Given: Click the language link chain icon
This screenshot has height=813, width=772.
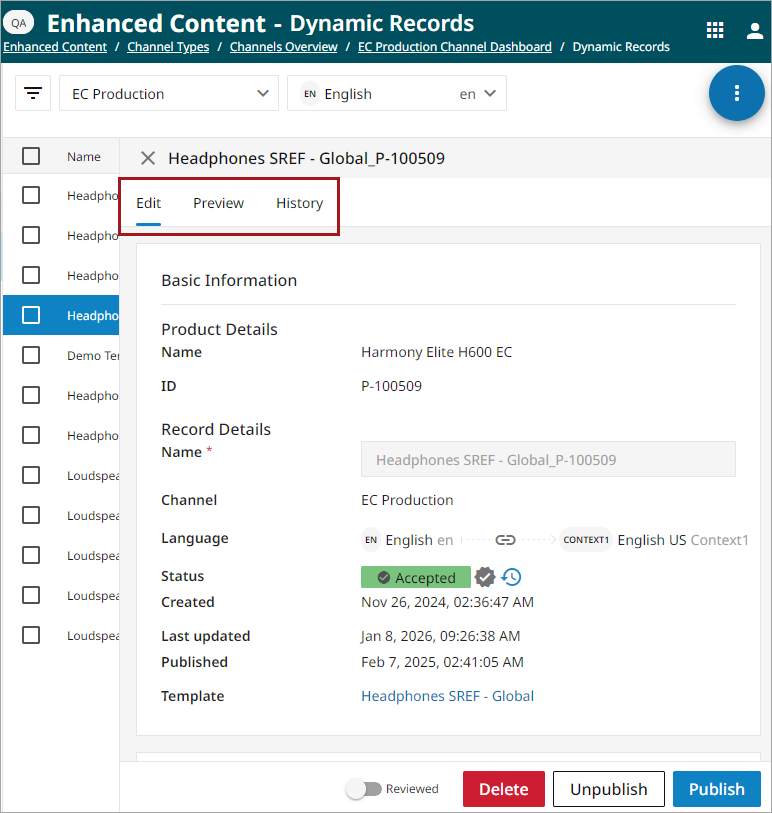Looking at the screenshot, I should coord(505,540).
